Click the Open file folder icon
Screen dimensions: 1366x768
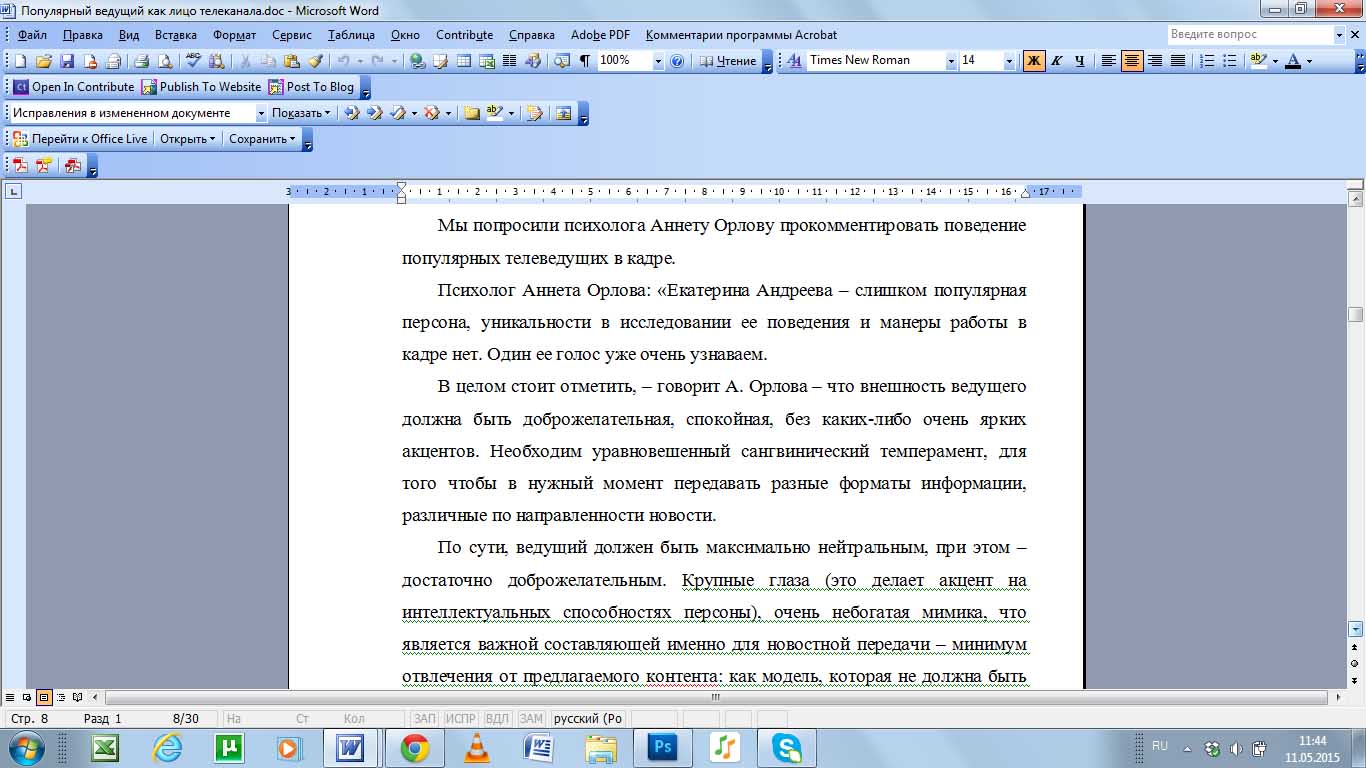(44, 61)
